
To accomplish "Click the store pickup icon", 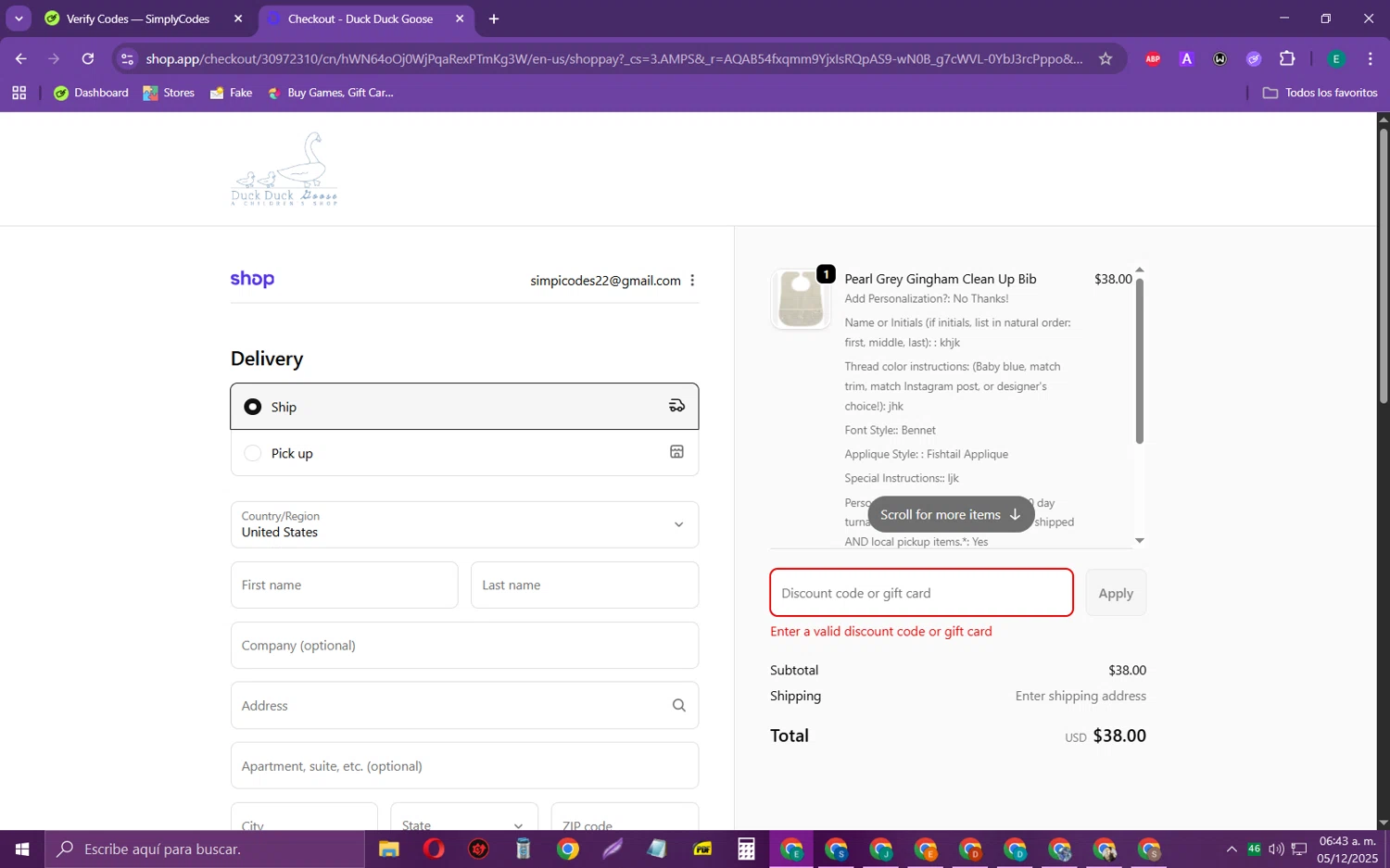I will click(676, 452).
